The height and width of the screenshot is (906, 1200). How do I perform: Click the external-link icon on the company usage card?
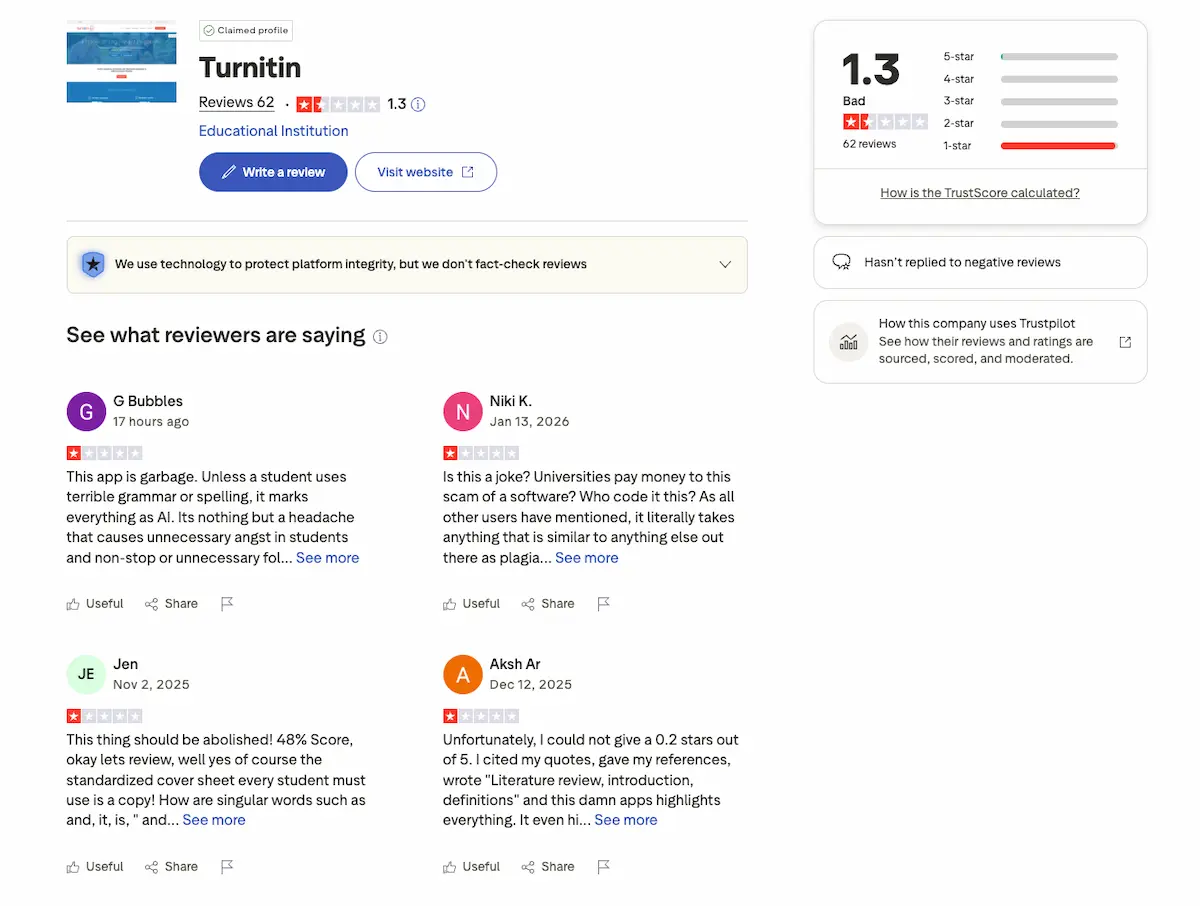(1125, 341)
